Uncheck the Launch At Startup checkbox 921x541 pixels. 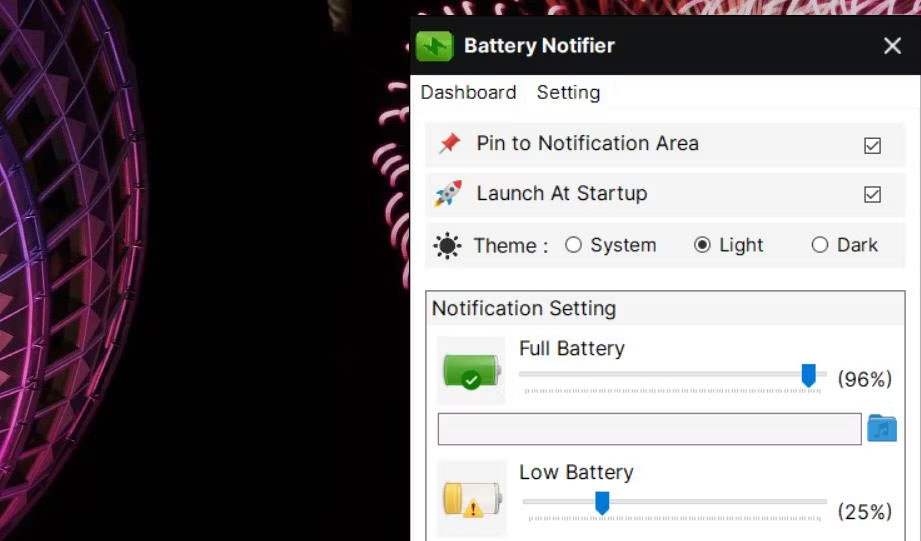(872, 194)
